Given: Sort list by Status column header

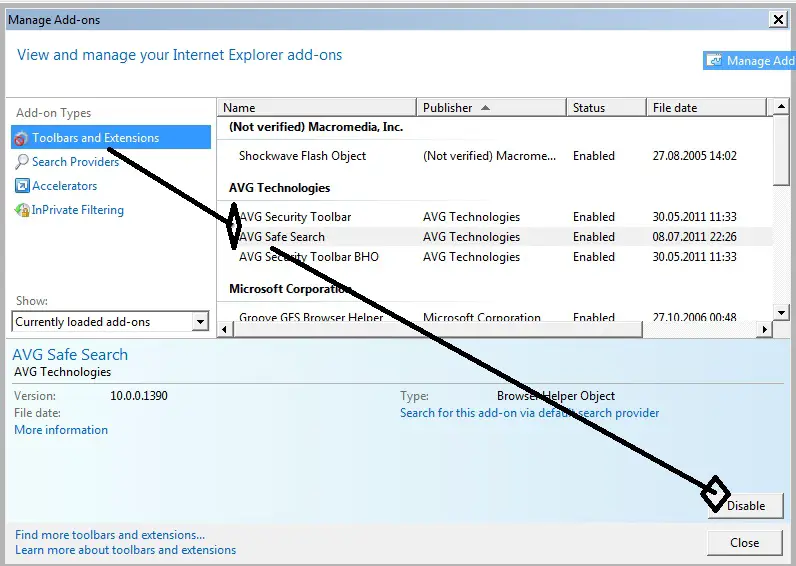Looking at the screenshot, I should coord(606,108).
